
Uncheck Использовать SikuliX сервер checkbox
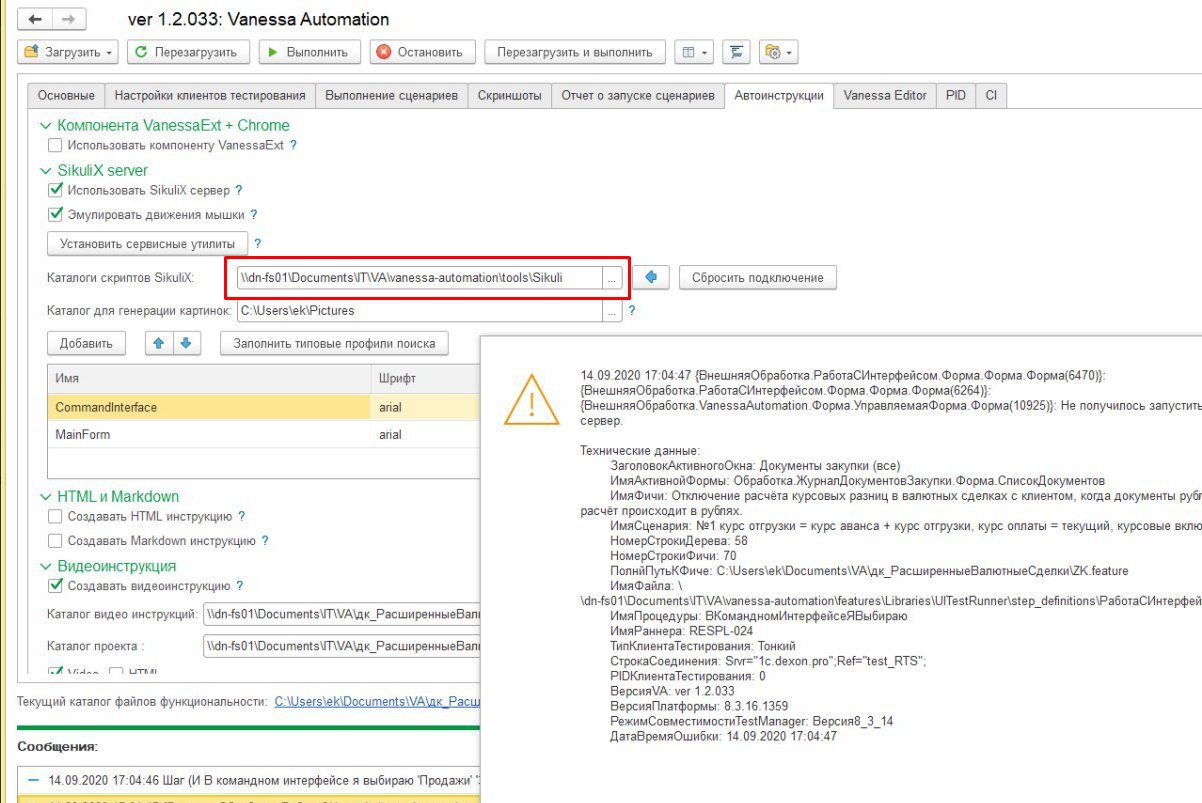click(55, 190)
